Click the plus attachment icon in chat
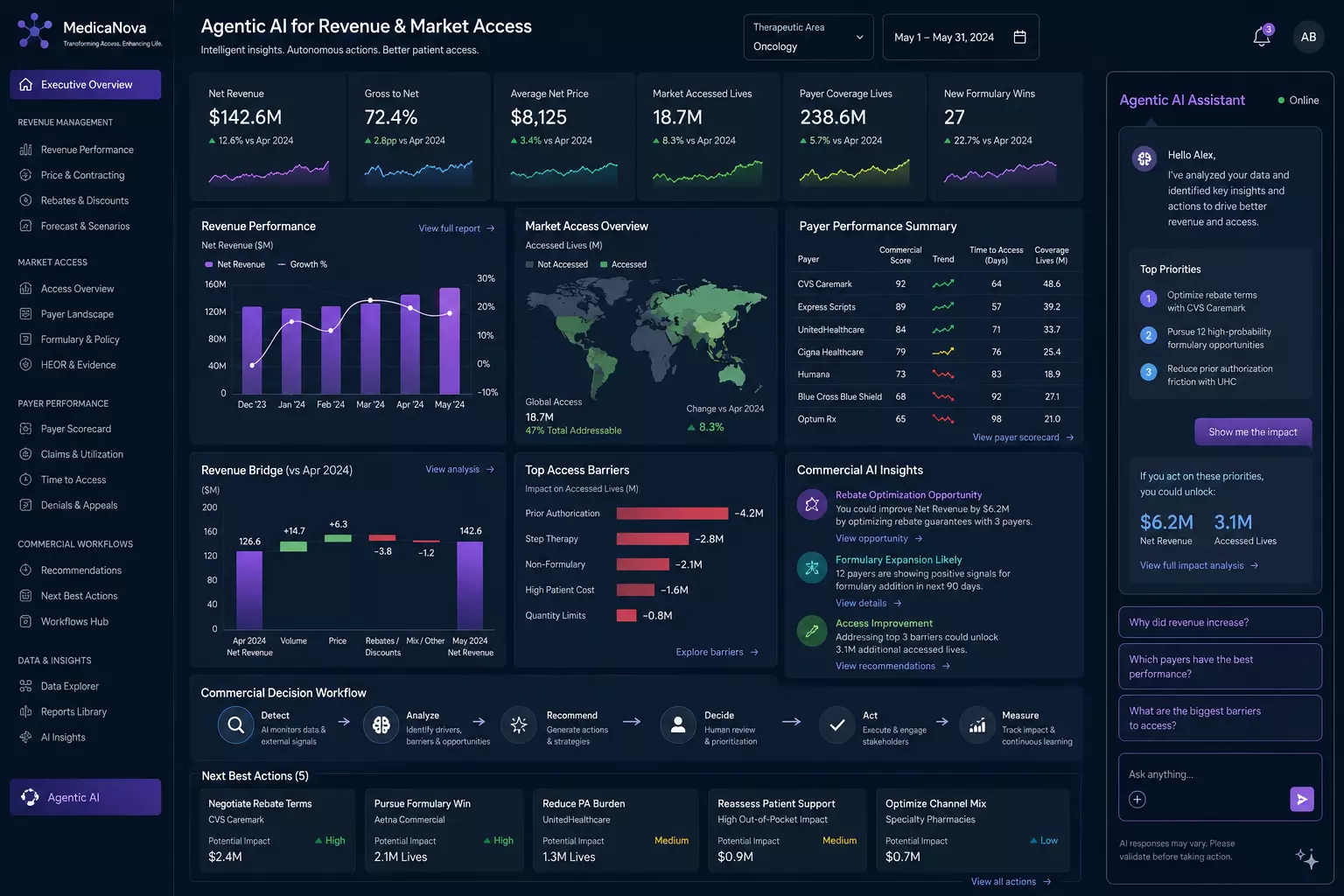Viewport: 1344px width, 896px height. (x=1137, y=799)
